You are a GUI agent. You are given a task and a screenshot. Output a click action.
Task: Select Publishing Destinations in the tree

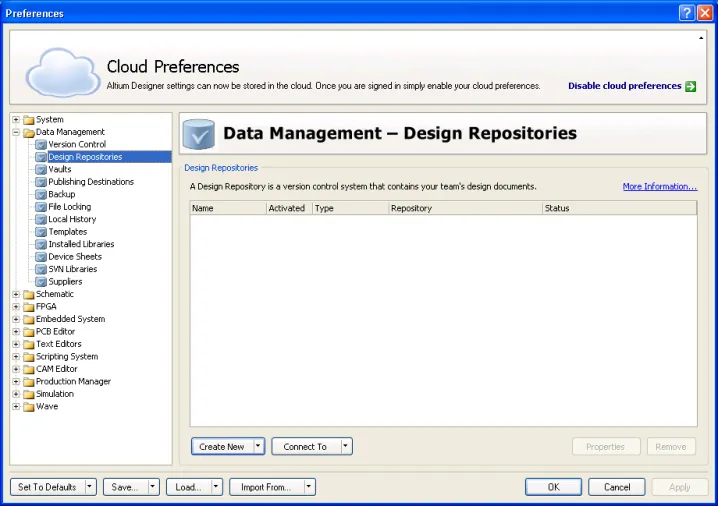point(91,182)
